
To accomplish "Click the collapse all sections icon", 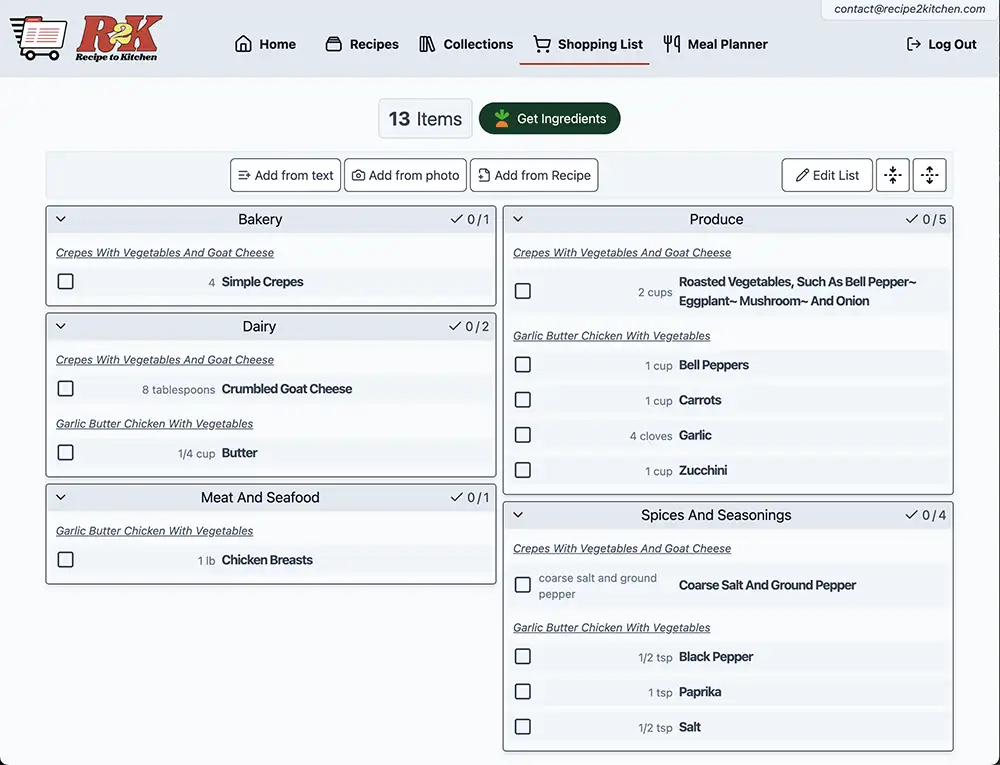I will 893,175.
